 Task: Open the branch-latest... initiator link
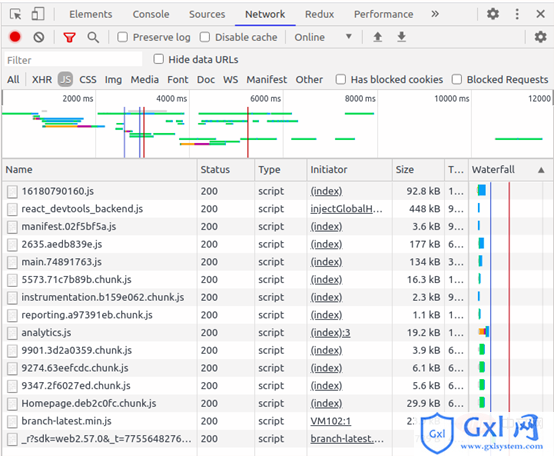tap(347, 439)
